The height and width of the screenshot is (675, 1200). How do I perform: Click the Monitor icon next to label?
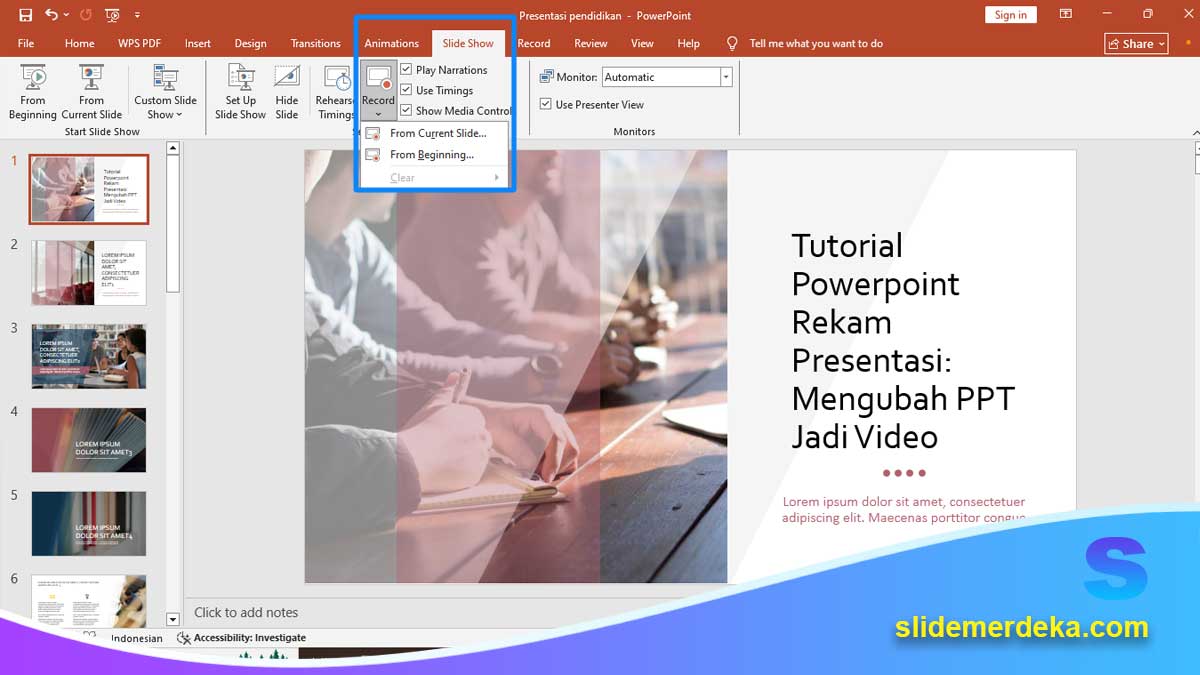coord(547,77)
